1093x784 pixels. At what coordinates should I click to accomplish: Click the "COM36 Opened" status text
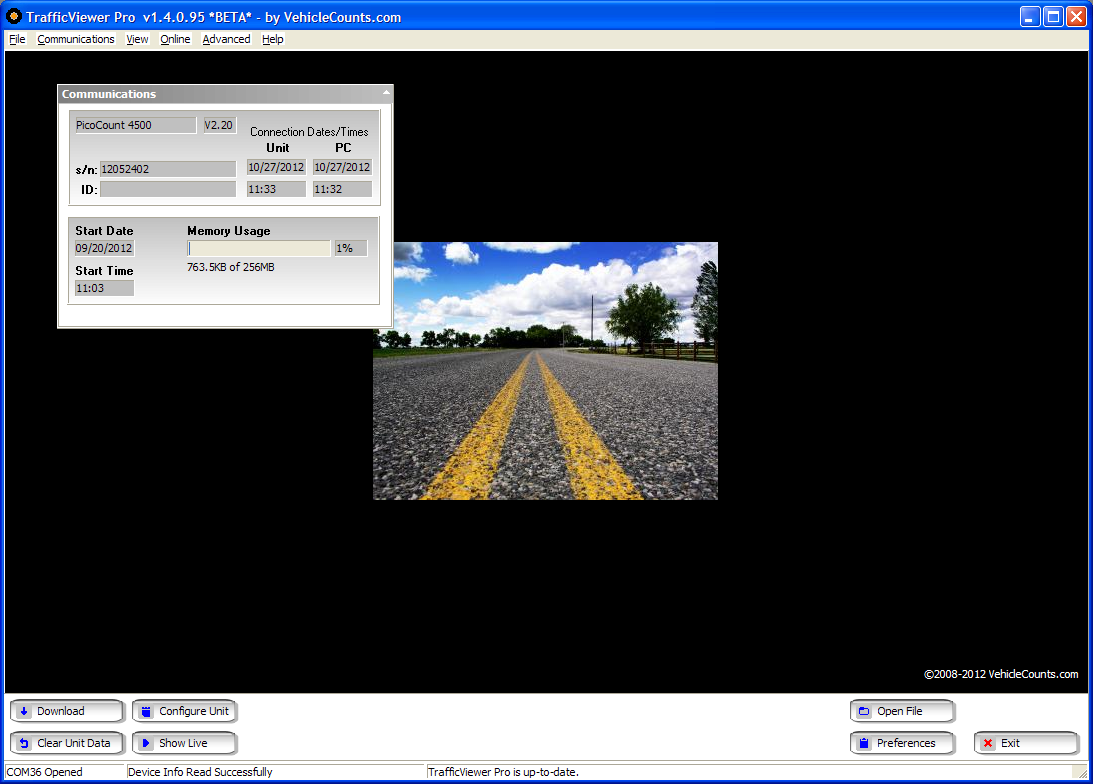tap(45, 772)
